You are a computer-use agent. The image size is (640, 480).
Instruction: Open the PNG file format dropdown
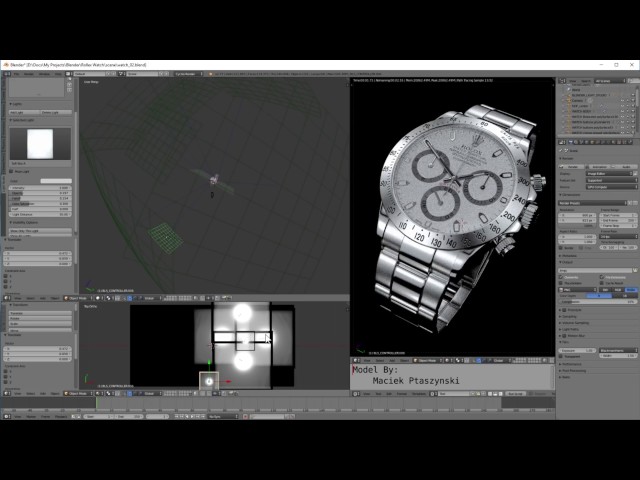pyautogui.click(x=577, y=290)
